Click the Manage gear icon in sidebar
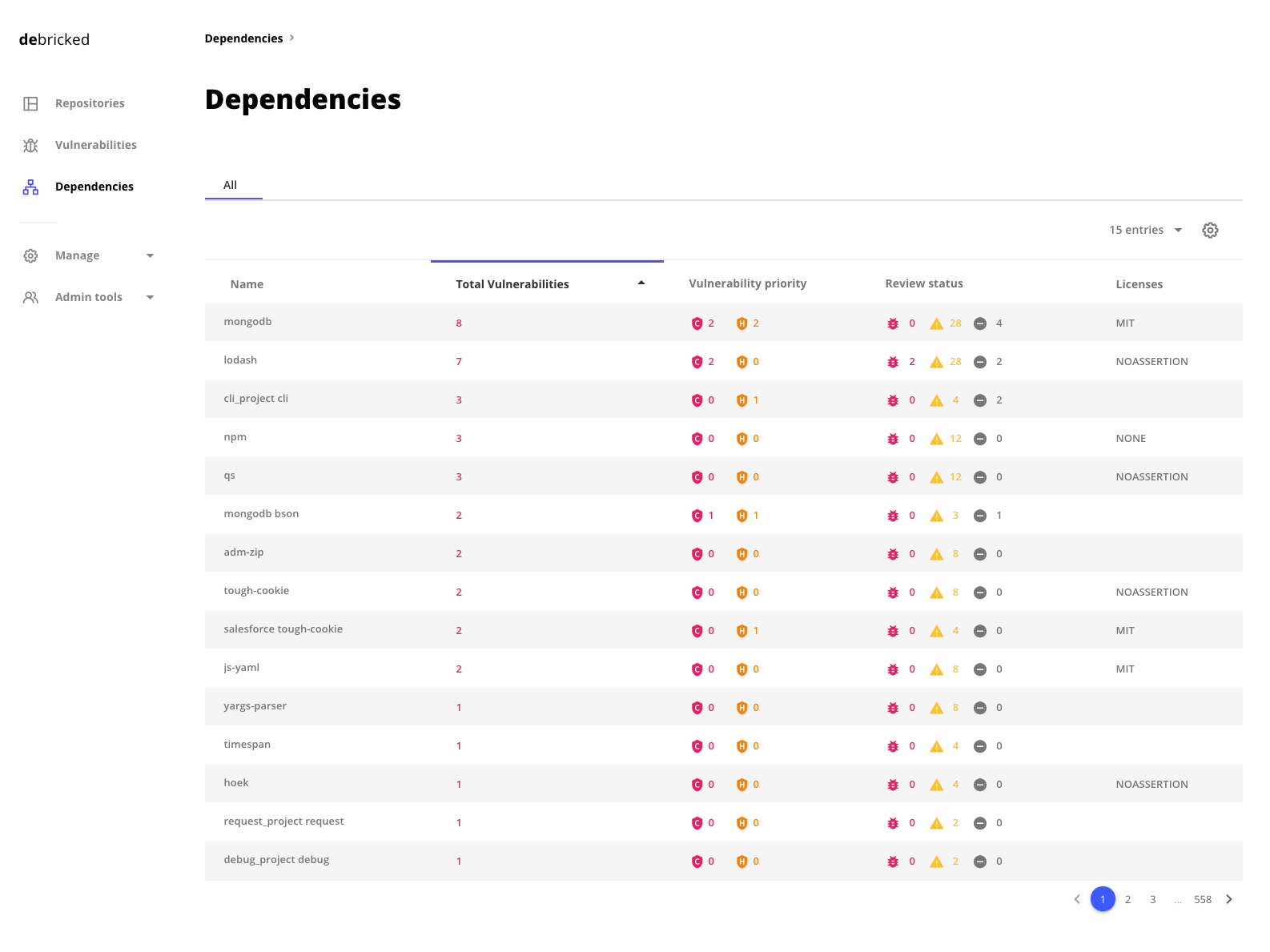This screenshot has width=1270, height=952. point(30,255)
